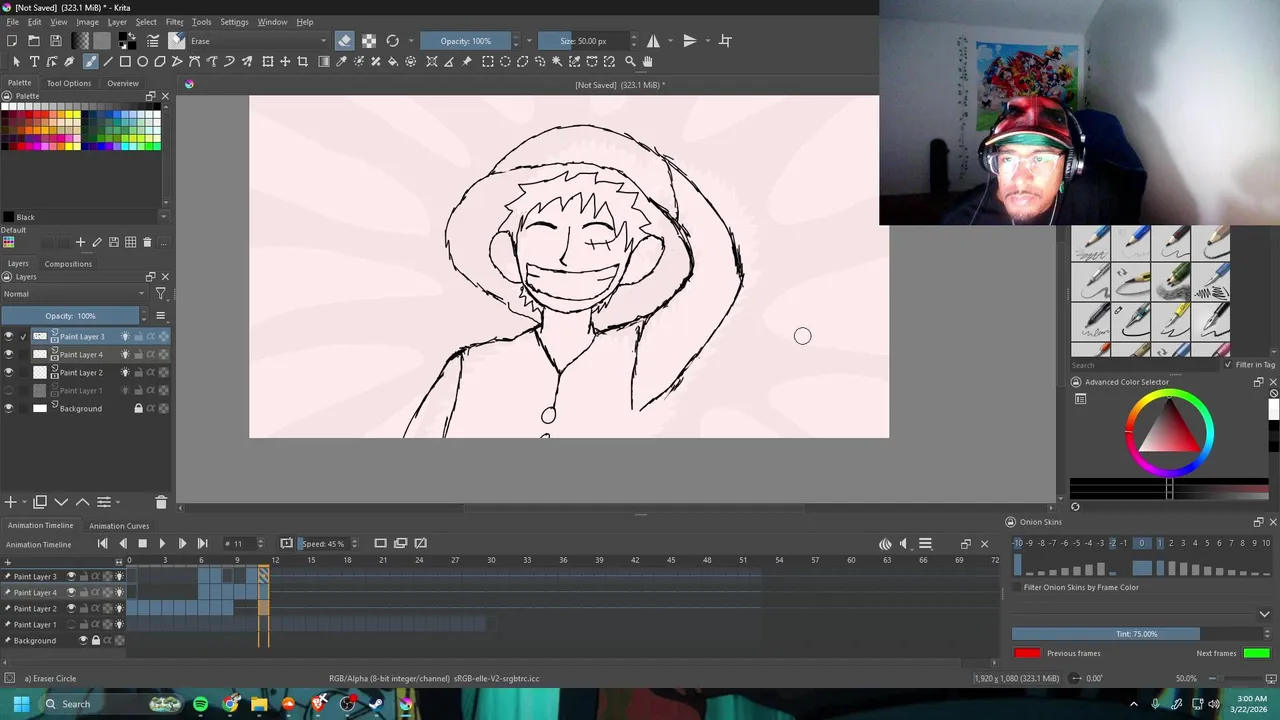Expand the Horizontal Mirror tool options arrow

[x=670, y=41]
